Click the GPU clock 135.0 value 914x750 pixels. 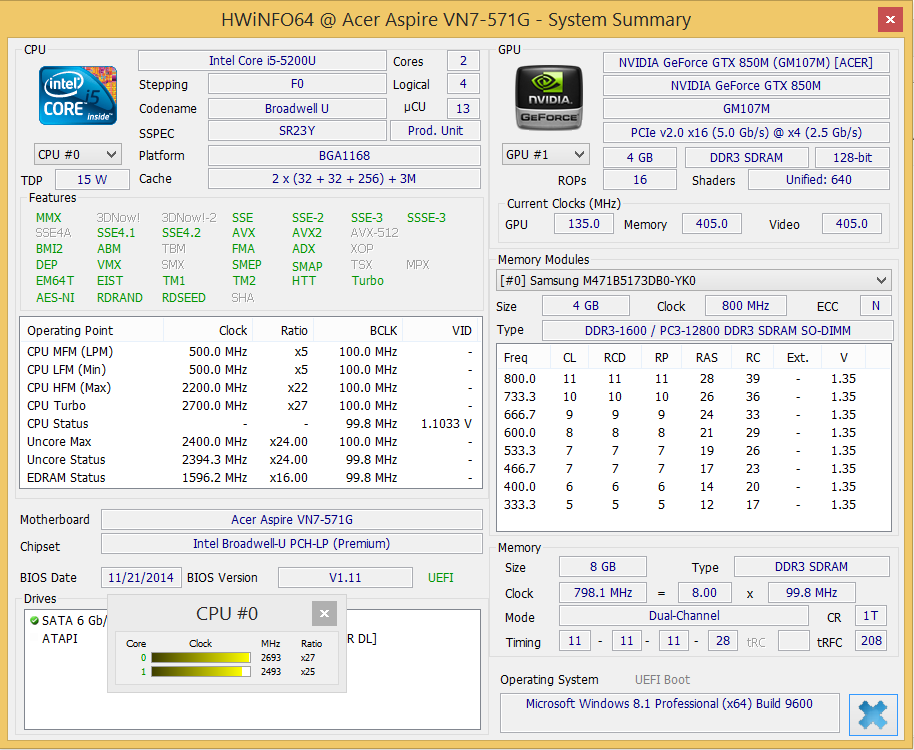tap(583, 224)
